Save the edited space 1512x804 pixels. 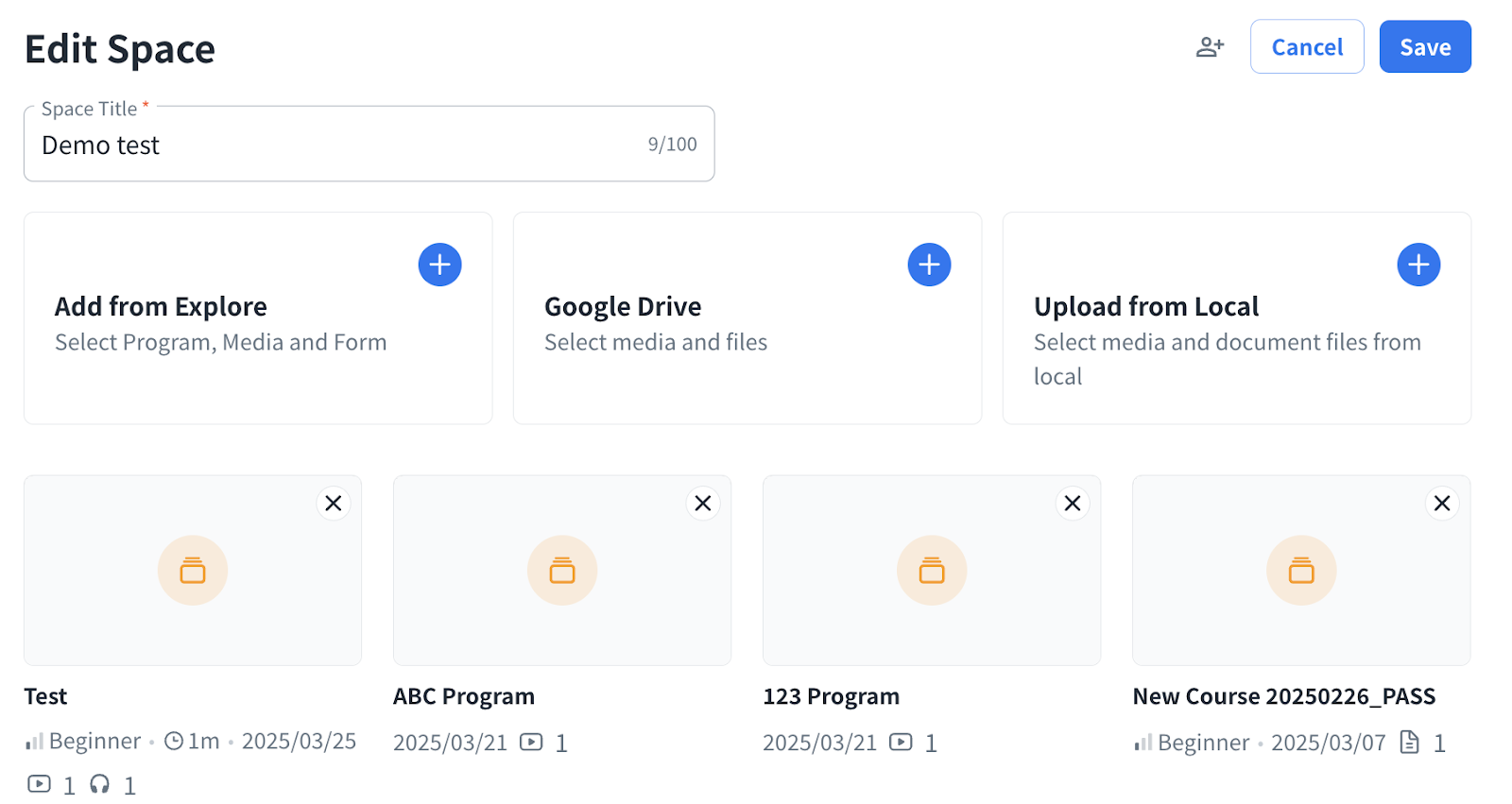coord(1424,47)
